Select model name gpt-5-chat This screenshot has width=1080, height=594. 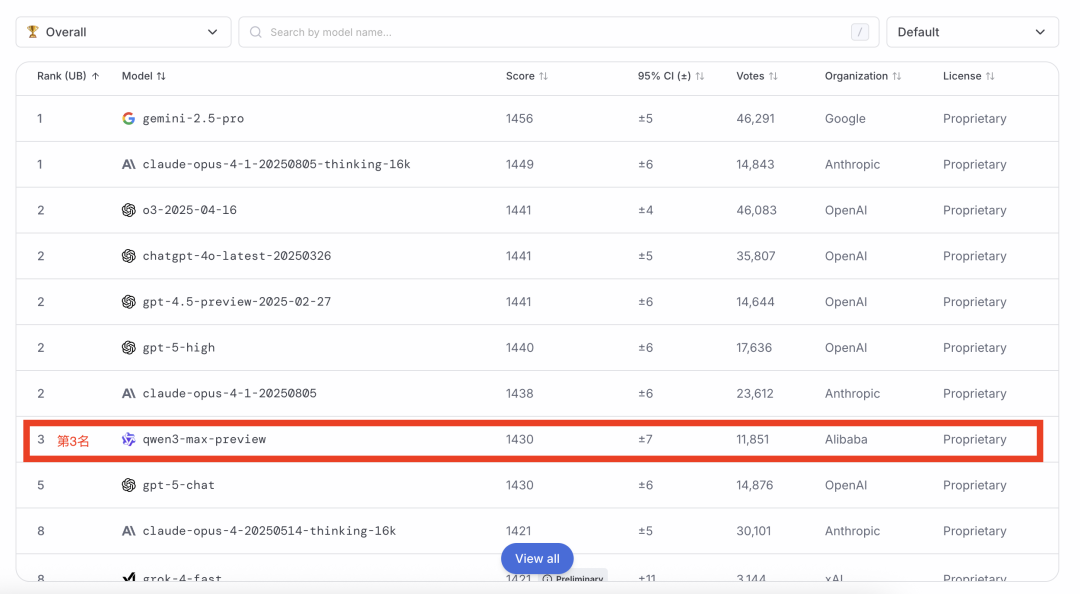click(x=179, y=485)
